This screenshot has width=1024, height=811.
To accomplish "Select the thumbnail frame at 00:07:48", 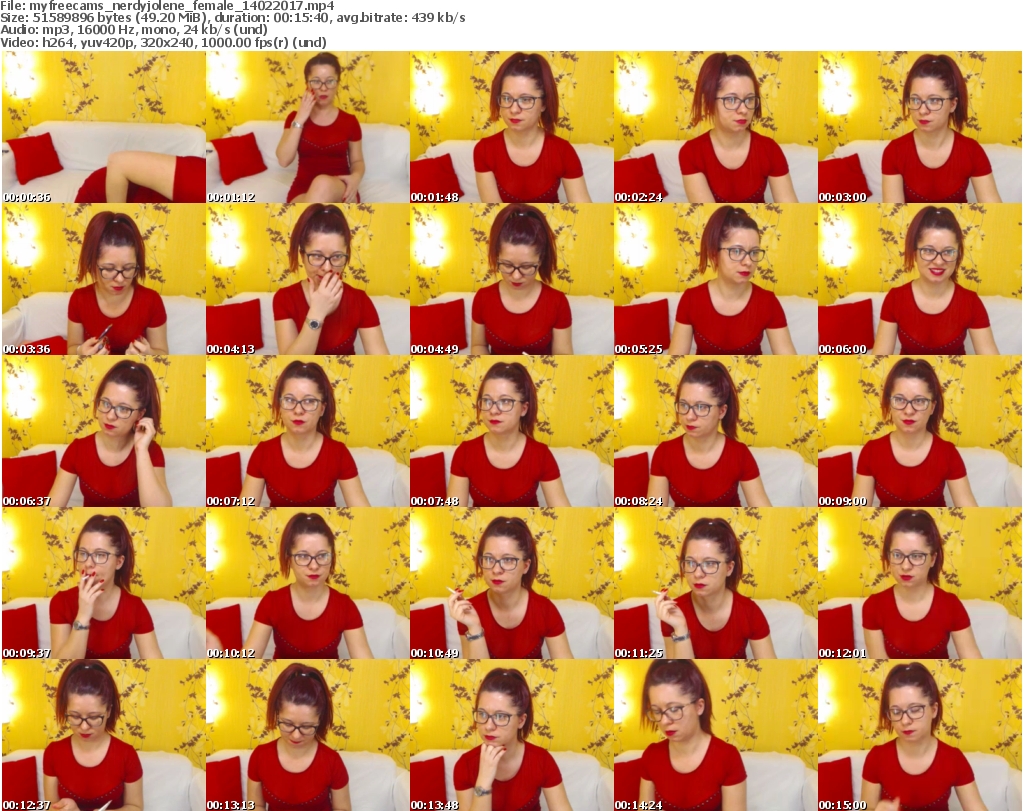I will [x=512, y=432].
